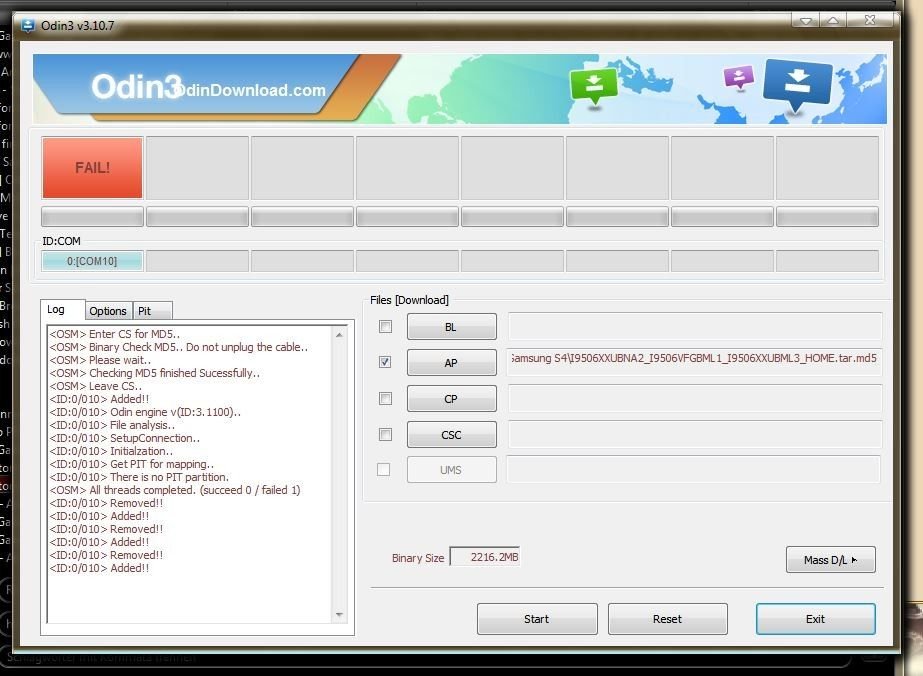Click the AP file browse button
The height and width of the screenshot is (676, 923).
[451, 363]
